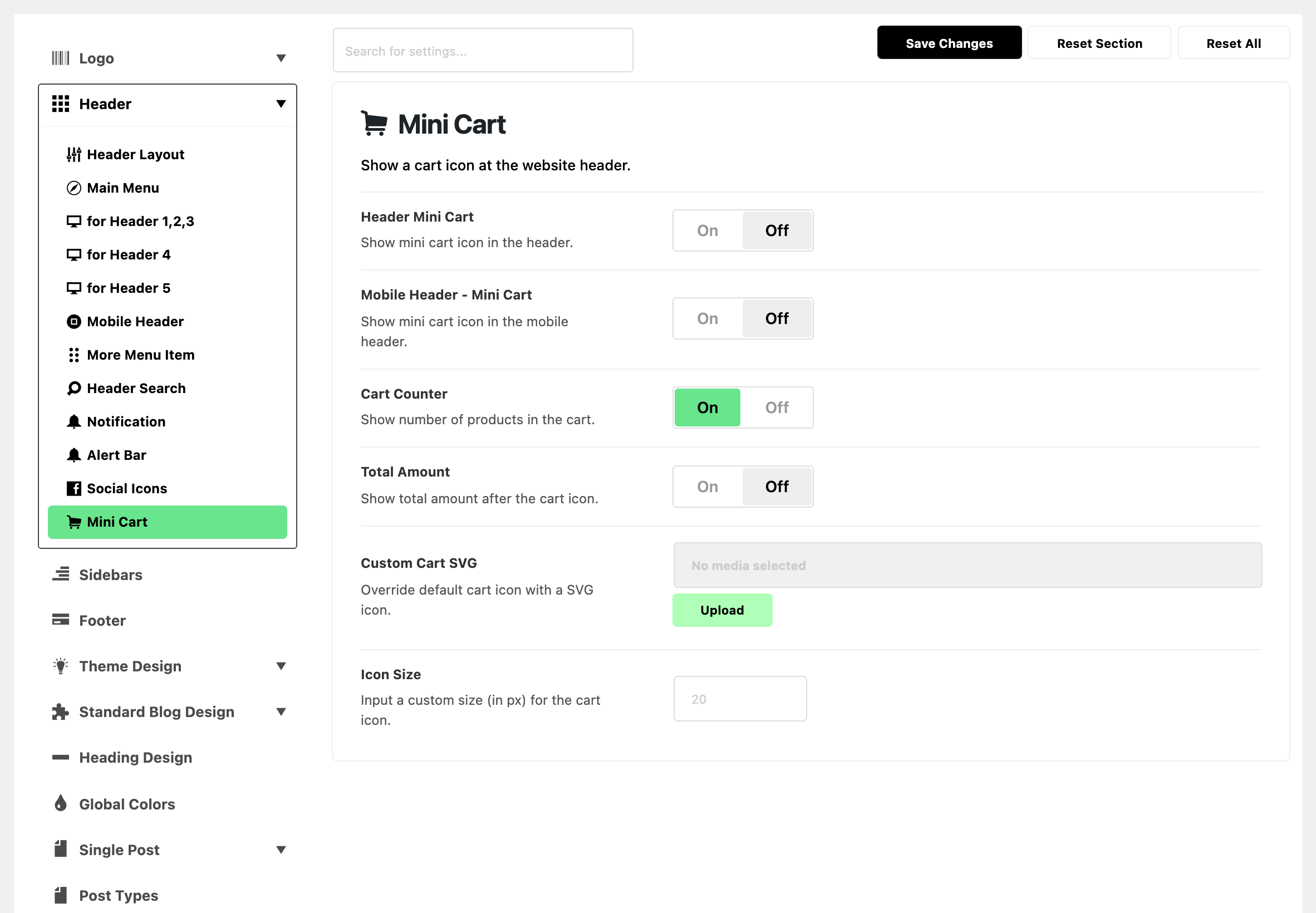Click the monitor icon for Header 4

coord(74,254)
